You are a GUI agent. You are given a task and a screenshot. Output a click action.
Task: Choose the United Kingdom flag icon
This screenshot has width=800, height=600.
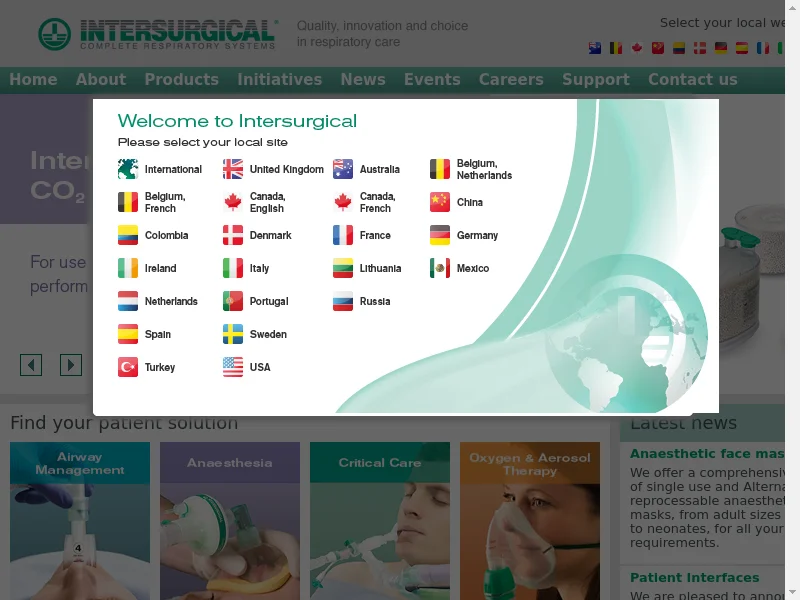[233, 169]
